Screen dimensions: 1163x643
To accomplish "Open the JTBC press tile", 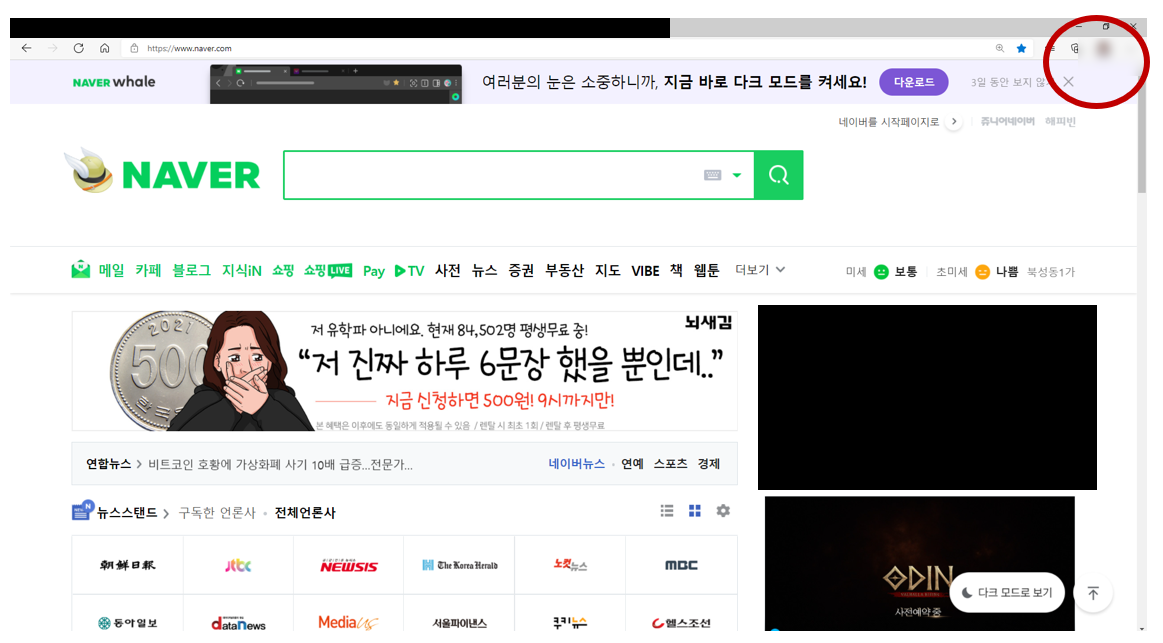I will click(x=238, y=565).
